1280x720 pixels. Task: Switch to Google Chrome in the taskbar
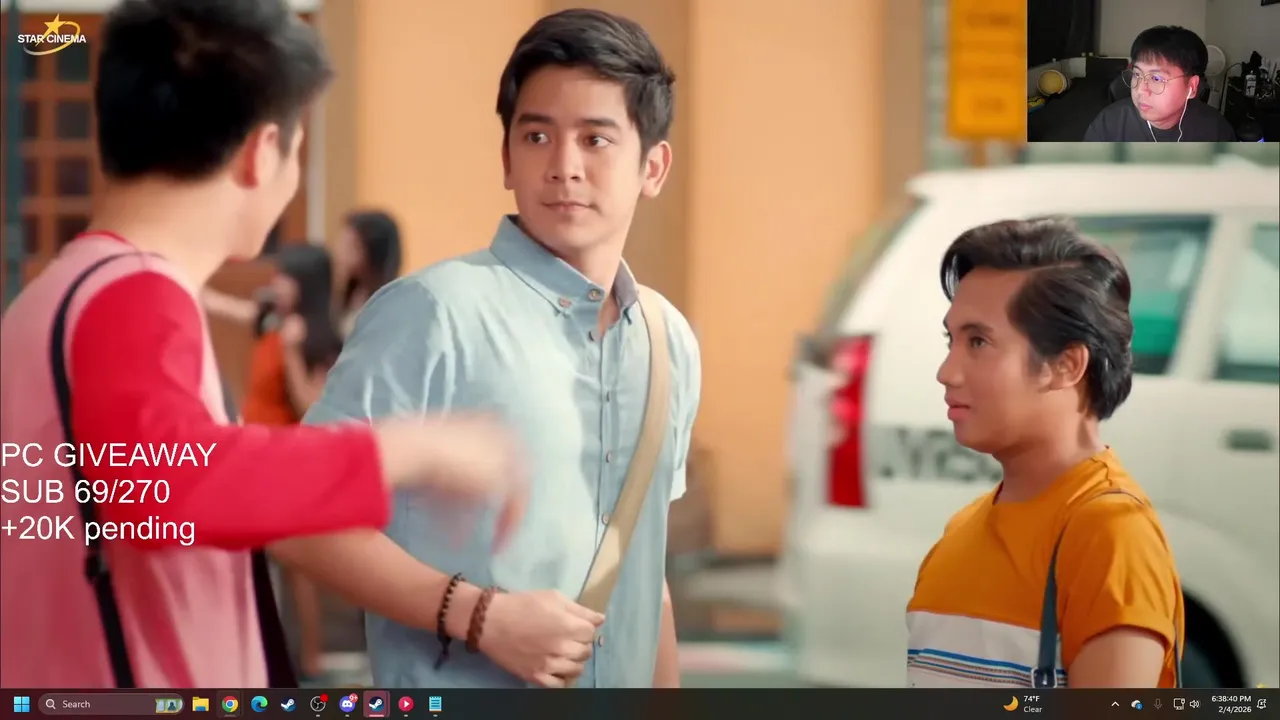coord(230,704)
